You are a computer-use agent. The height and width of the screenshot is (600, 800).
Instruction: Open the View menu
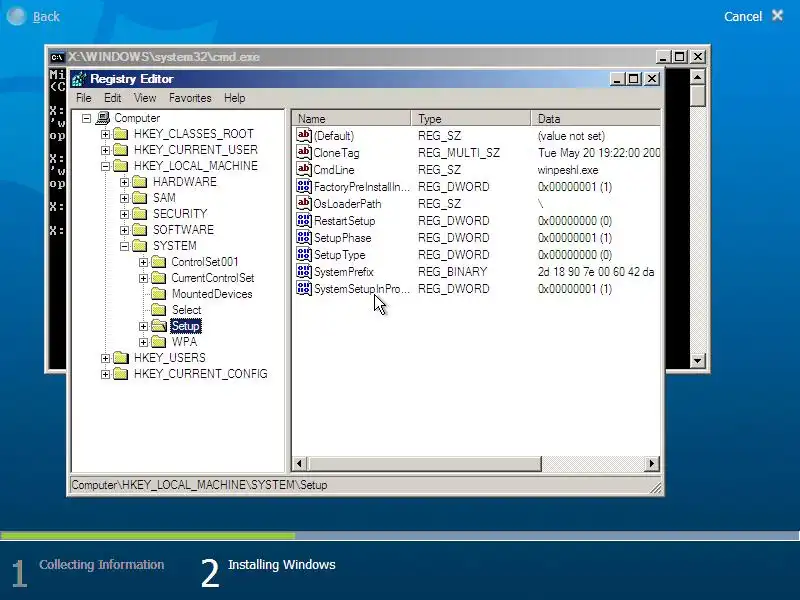point(145,98)
